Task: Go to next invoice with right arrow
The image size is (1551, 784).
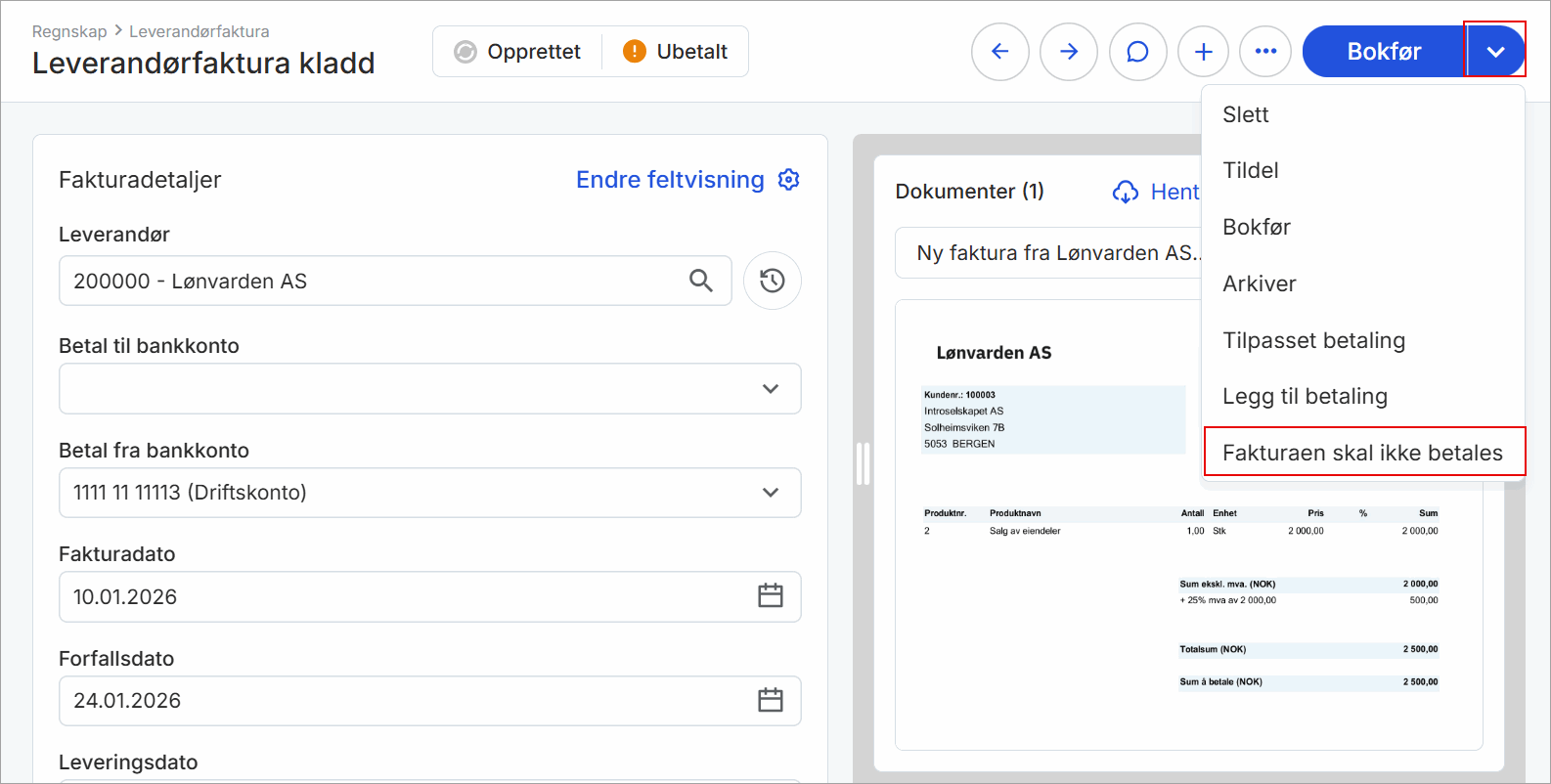Action: [x=1068, y=52]
